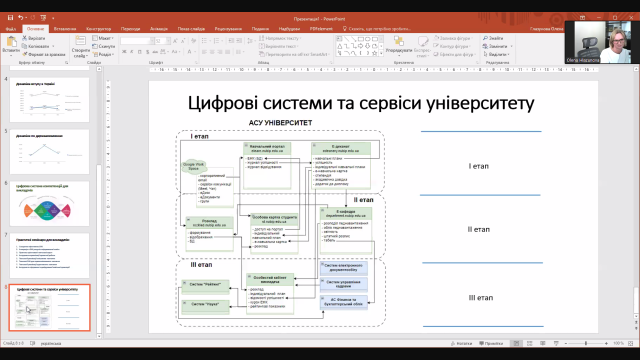Save the presentation via quick access toolbar

[x=11, y=18]
